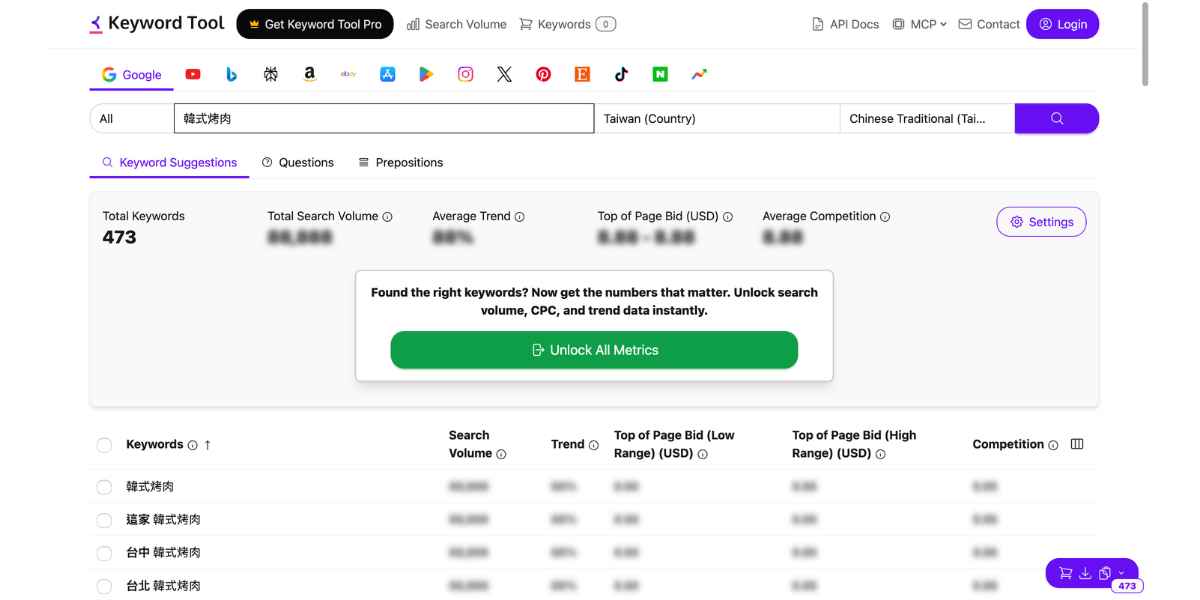Viewport: 1200px width, 600px height.
Task: Click the keyword text 台中 韓式烤肉
Action: point(163,553)
